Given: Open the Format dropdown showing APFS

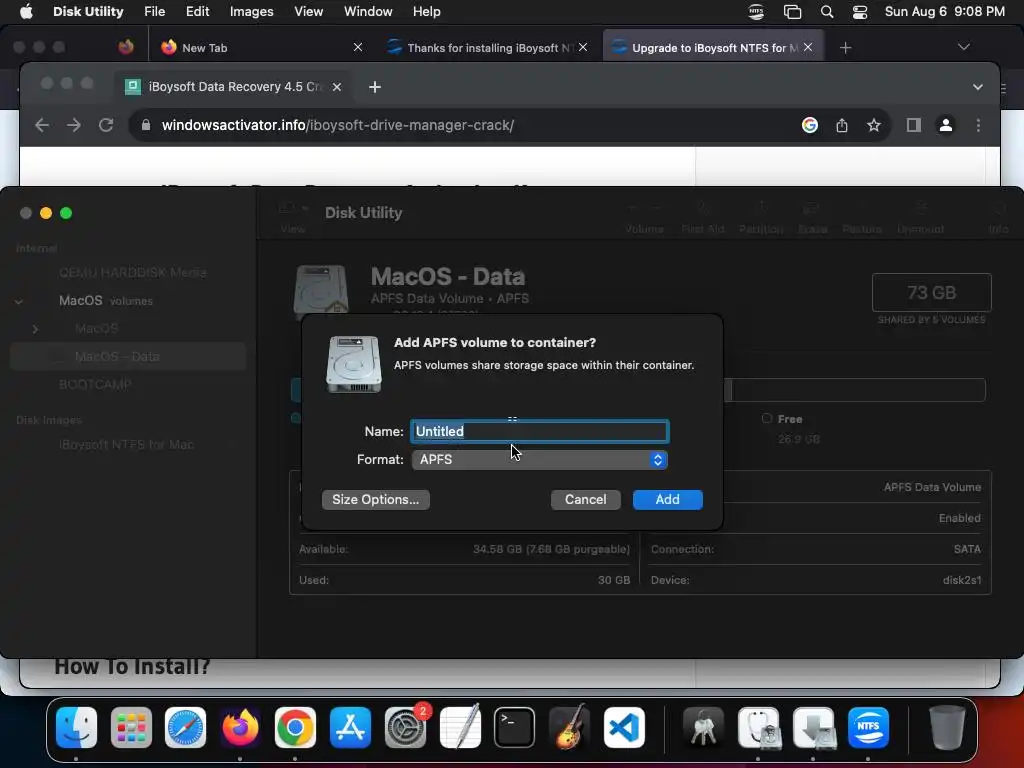Looking at the screenshot, I should (x=539, y=460).
